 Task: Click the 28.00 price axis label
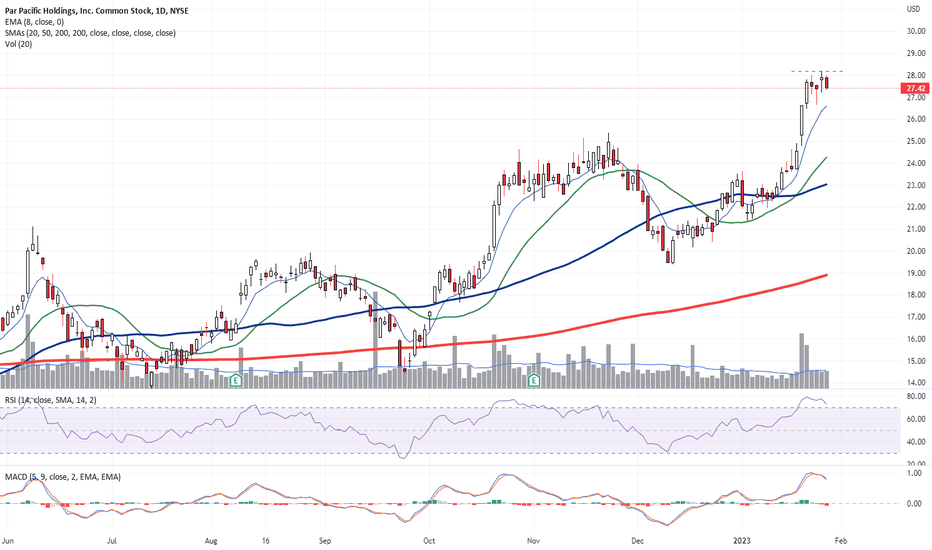916,75
